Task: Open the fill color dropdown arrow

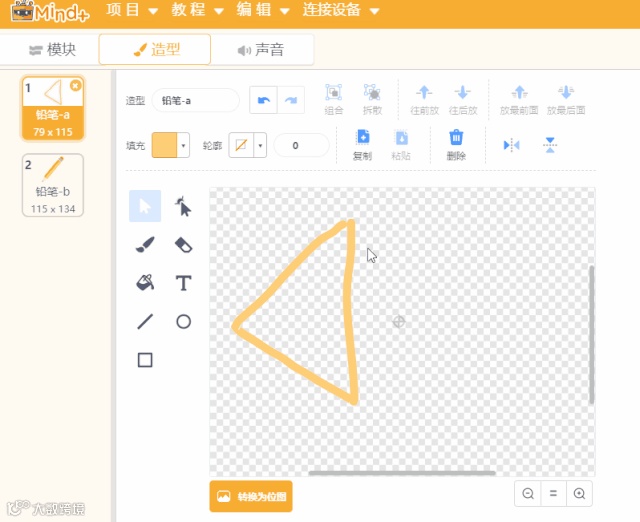Action: [183, 145]
